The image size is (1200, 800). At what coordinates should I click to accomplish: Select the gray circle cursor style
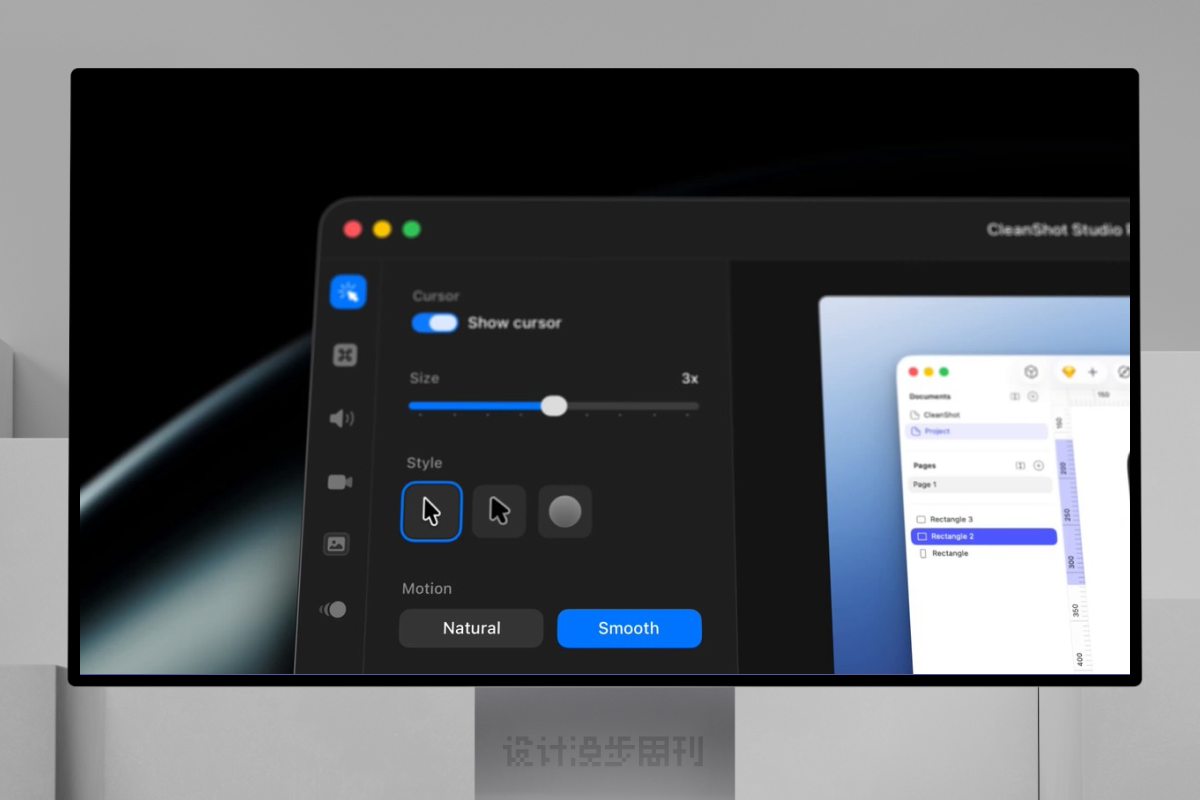point(565,512)
